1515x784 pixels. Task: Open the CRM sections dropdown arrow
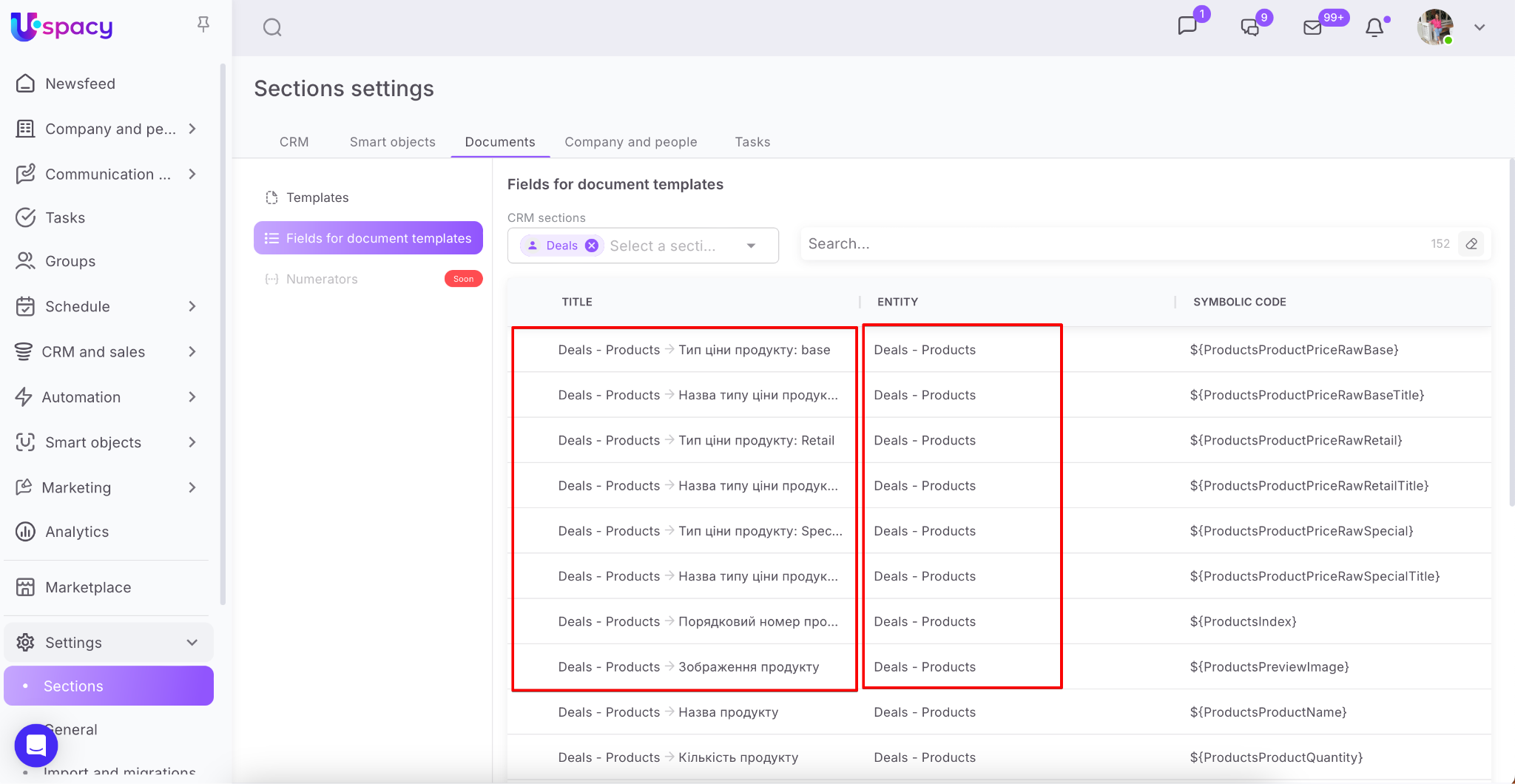[x=752, y=246]
